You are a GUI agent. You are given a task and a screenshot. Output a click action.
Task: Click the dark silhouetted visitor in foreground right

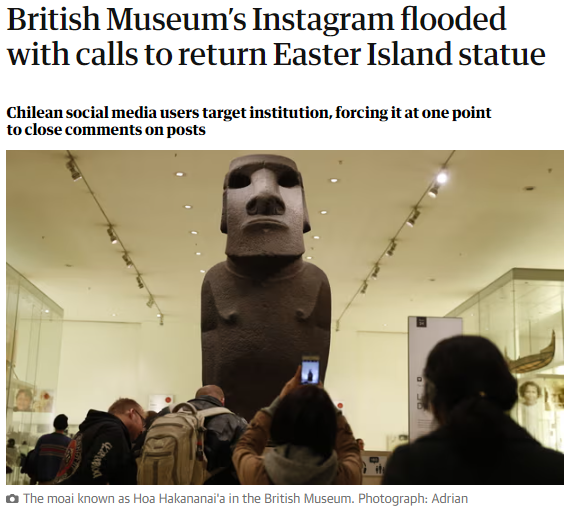(x=475, y=411)
